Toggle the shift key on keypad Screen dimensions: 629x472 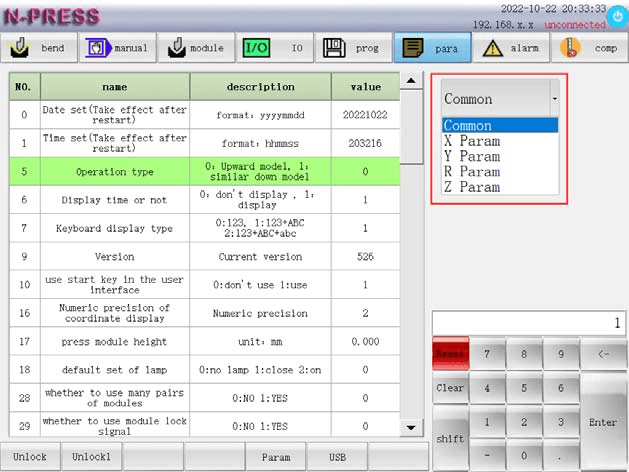449,438
